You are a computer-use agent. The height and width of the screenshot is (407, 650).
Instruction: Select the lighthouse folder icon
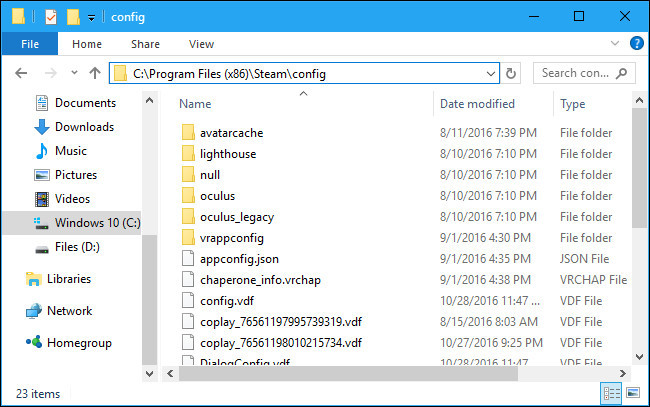tap(188, 154)
